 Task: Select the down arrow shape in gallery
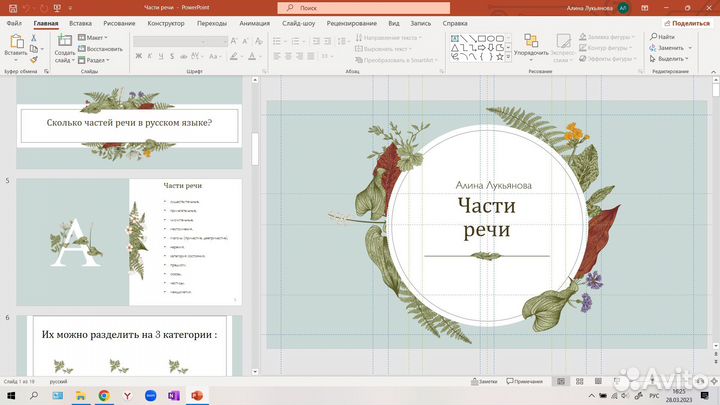click(x=491, y=48)
